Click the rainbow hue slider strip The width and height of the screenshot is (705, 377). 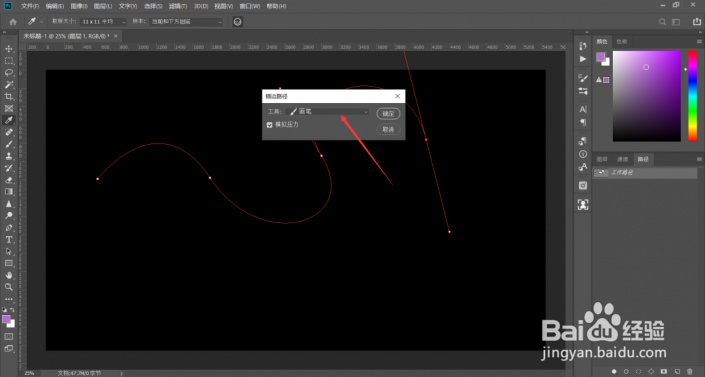692,96
